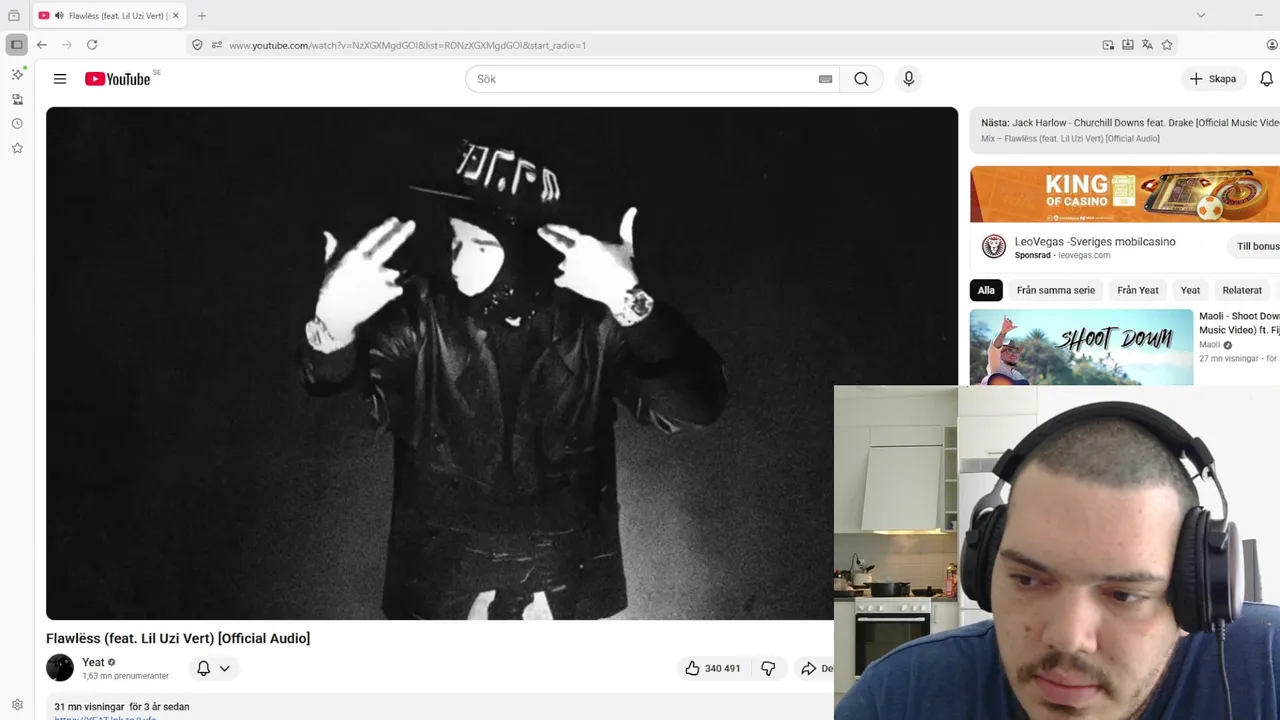The height and width of the screenshot is (720, 1280).
Task: Go to the YouTube home logo
Action: pyautogui.click(x=118, y=79)
